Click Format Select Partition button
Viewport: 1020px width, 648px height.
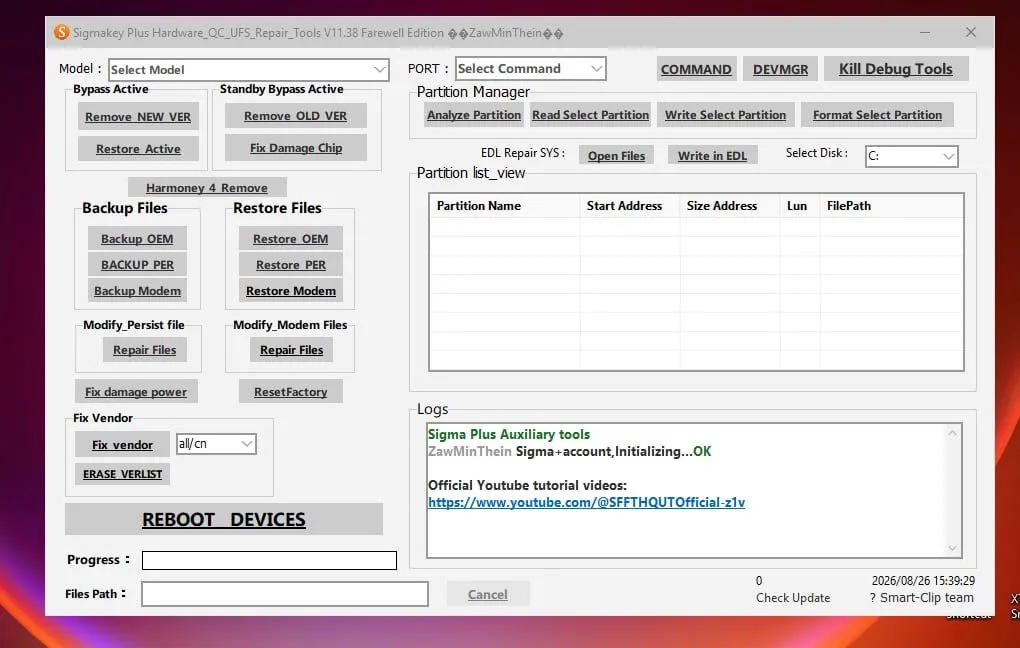(877, 115)
